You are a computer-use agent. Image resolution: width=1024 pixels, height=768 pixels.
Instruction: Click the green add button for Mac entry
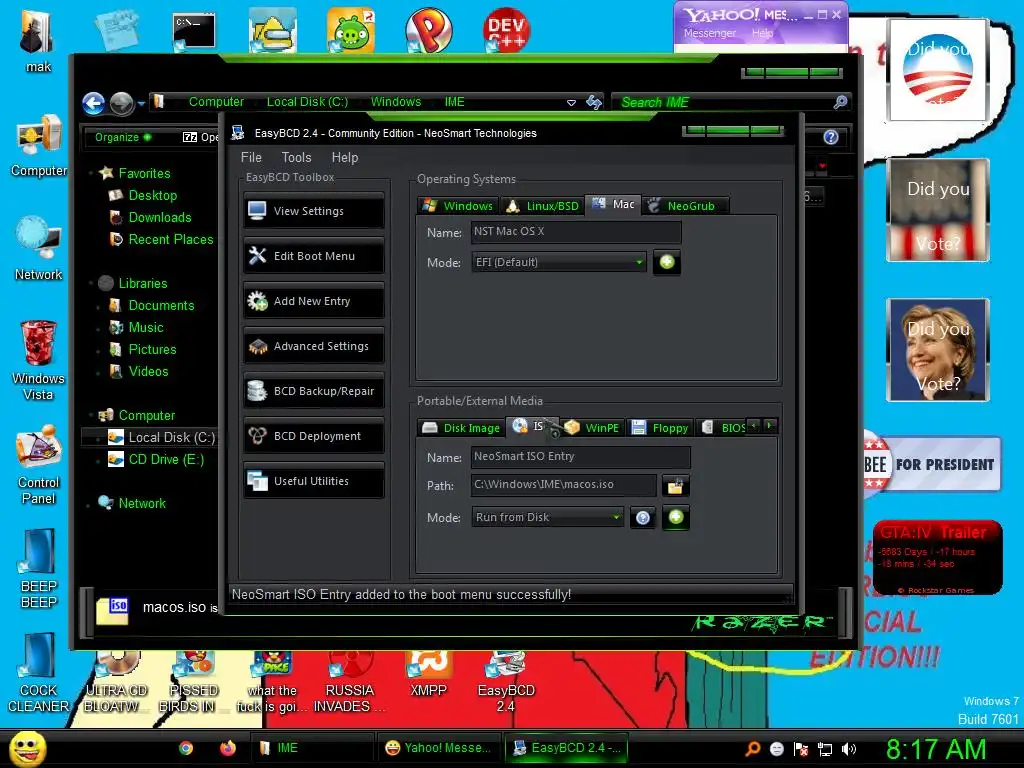(667, 262)
